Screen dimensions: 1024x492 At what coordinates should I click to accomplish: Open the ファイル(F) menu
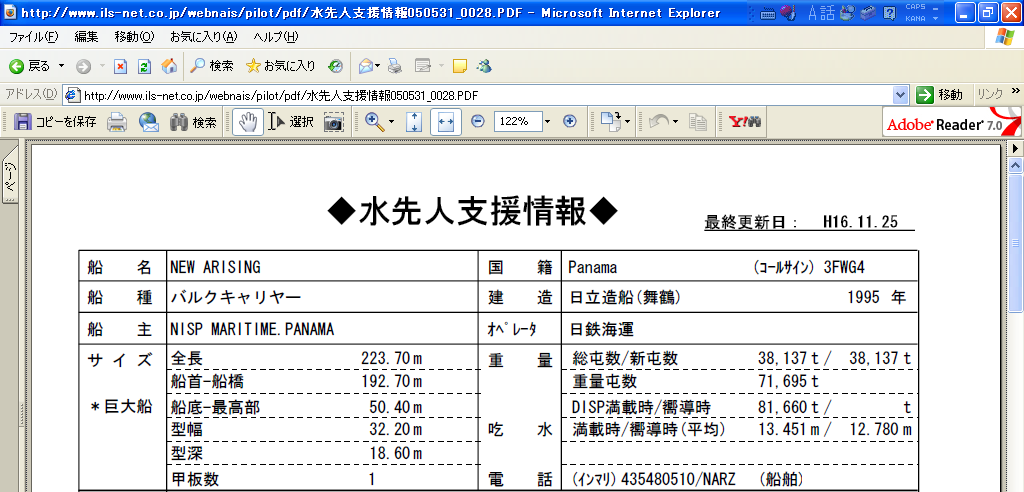coord(33,37)
